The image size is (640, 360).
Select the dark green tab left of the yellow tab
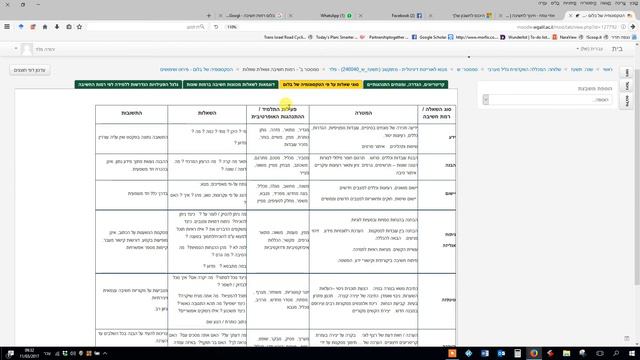click(x=231, y=84)
